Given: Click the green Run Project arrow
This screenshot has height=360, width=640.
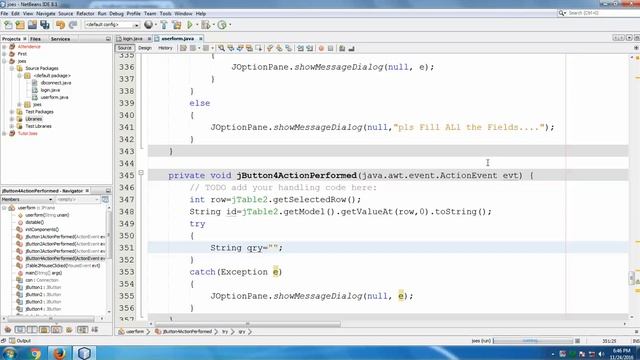Looking at the screenshot, I should [x=190, y=25].
